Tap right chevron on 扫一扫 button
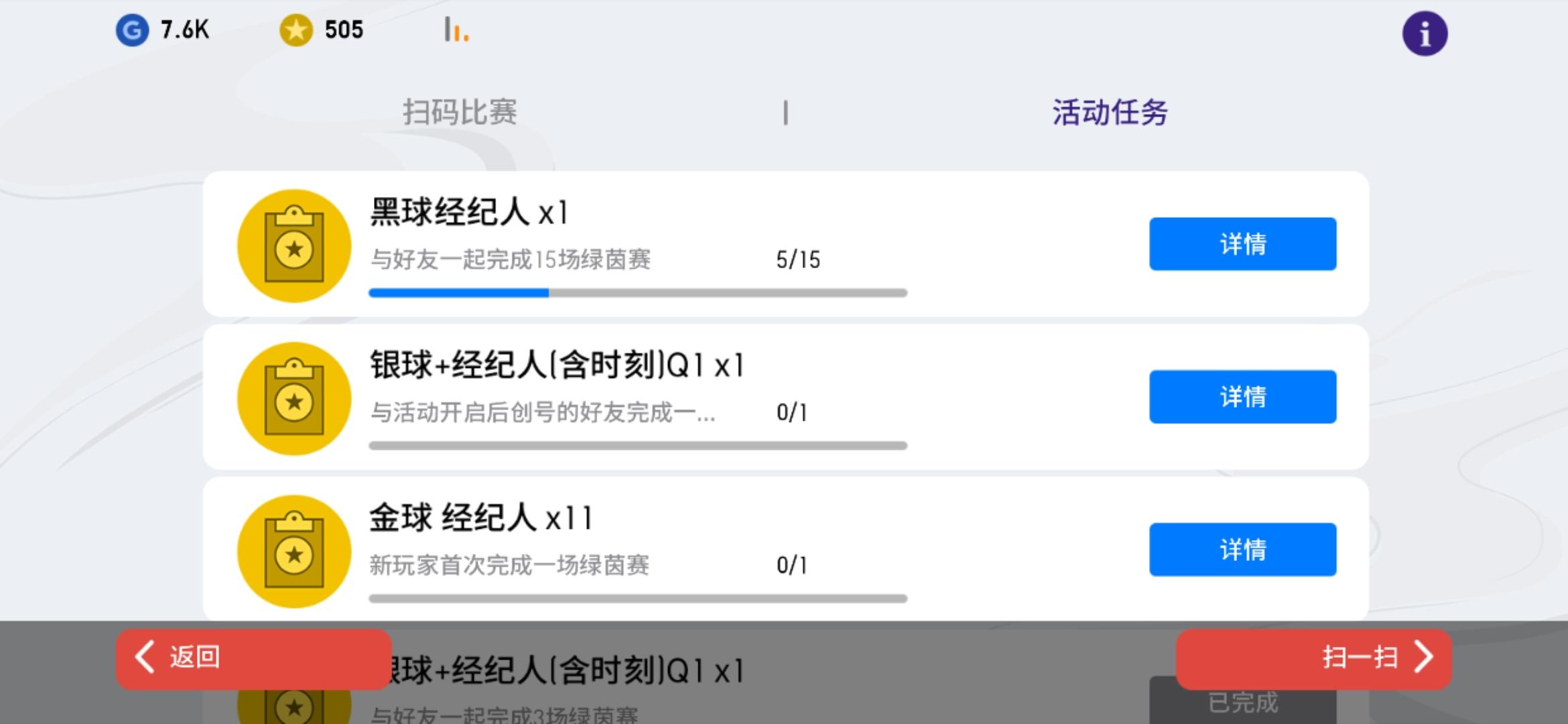The width and height of the screenshot is (1568, 724). pyautogui.click(x=1423, y=657)
